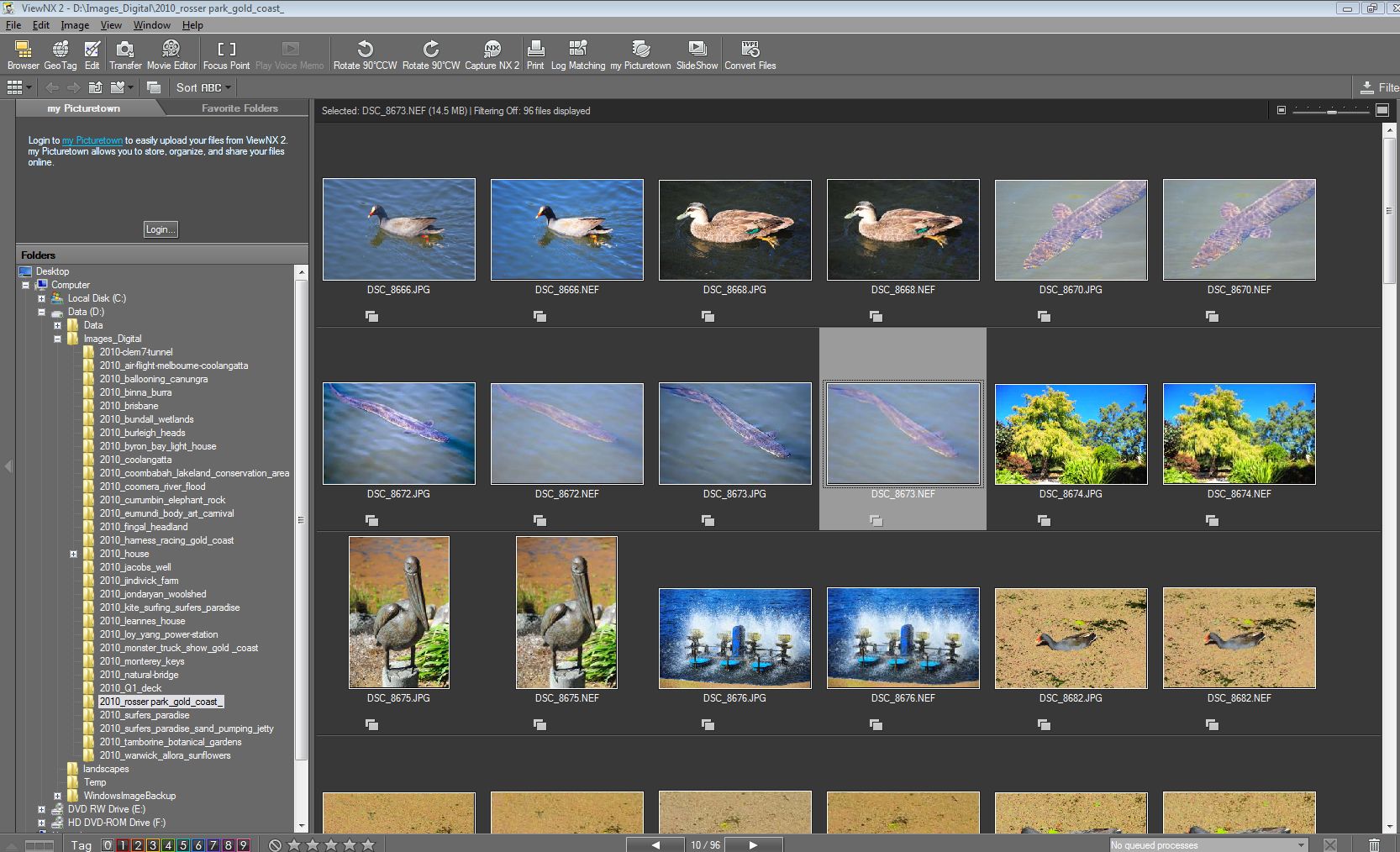Viewport: 1400px width, 852px height.
Task: Click the thumbnail size slider handle
Action: (1332, 111)
